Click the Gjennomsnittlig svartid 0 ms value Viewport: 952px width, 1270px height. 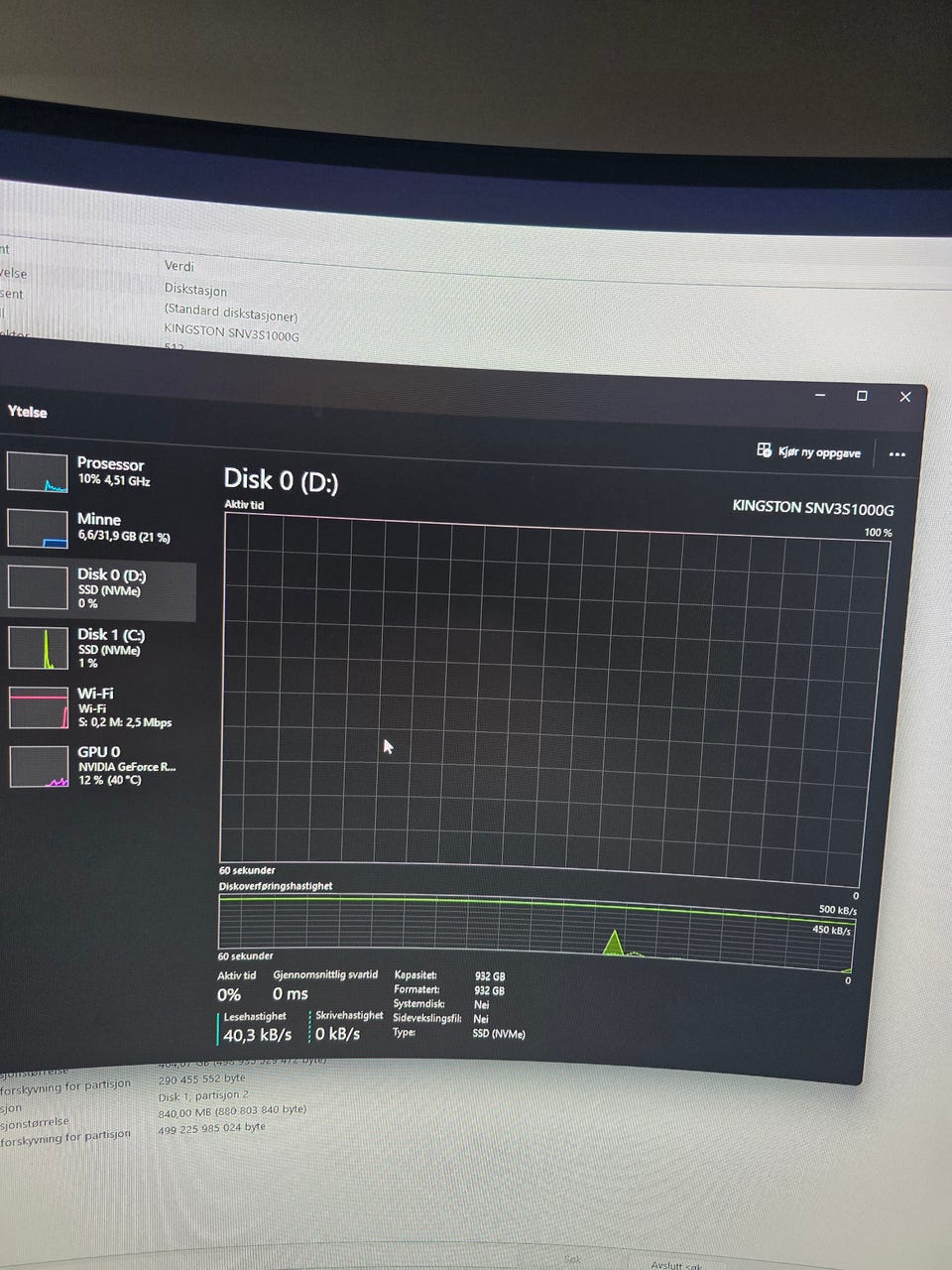point(291,994)
